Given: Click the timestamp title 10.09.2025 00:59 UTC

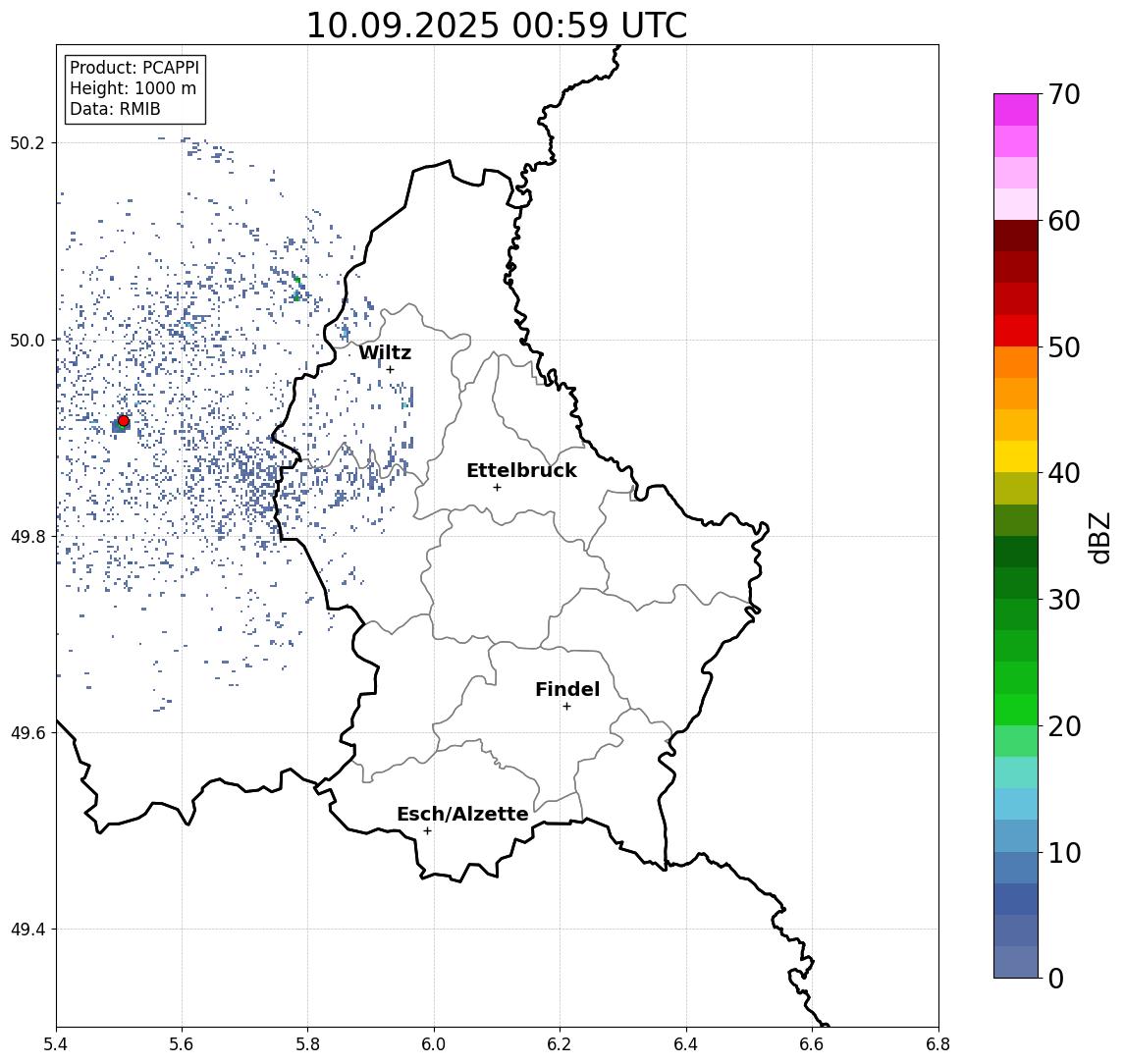Looking at the screenshot, I should (497, 26).
